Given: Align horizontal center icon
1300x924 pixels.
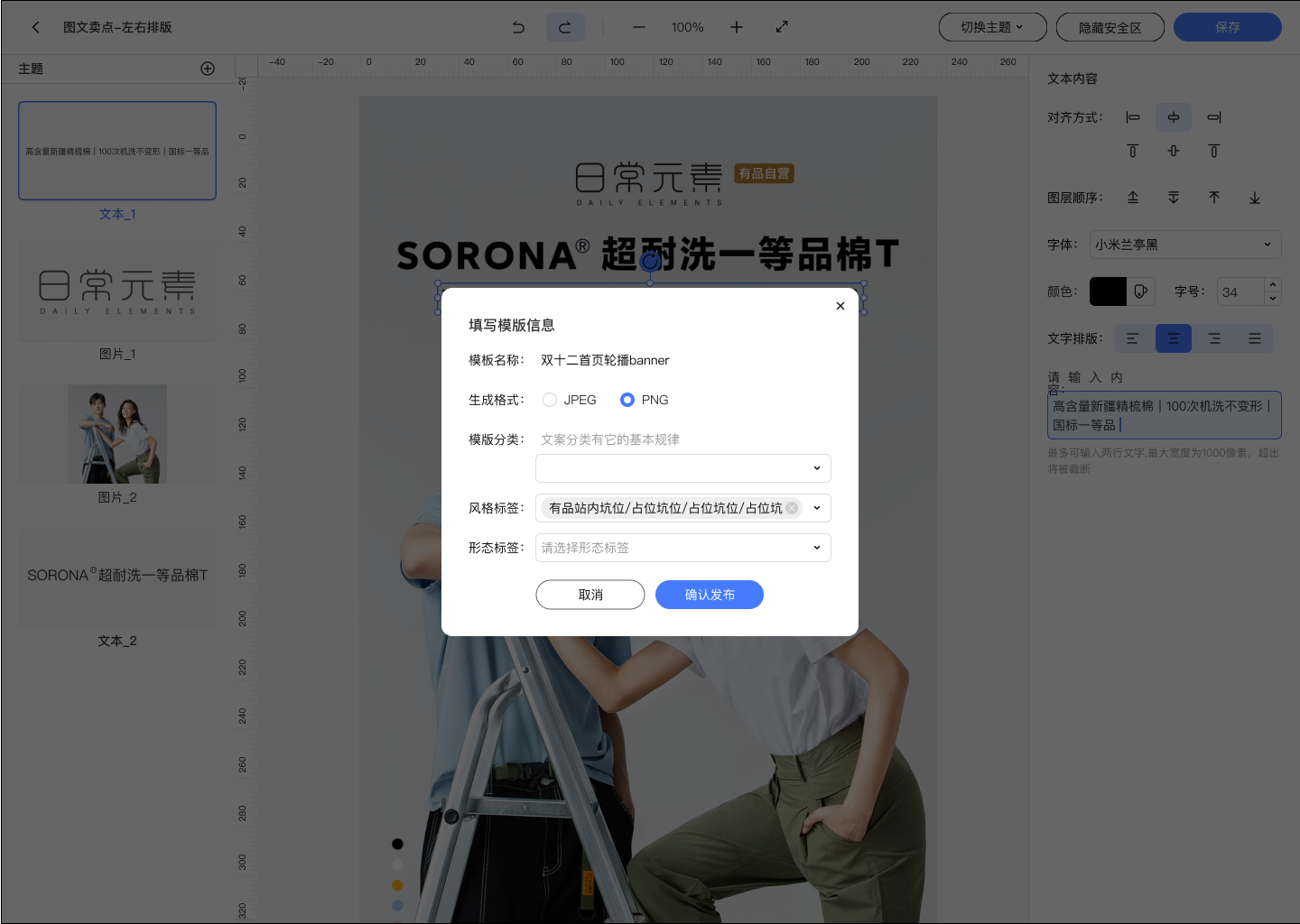Looking at the screenshot, I should tap(1174, 117).
